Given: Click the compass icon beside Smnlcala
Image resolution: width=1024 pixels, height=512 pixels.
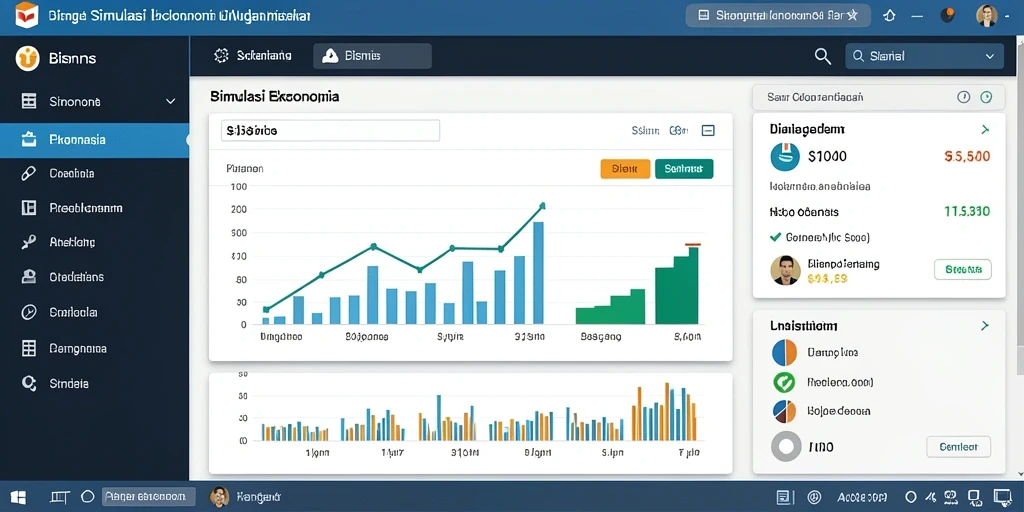Looking at the screenshot, I should pos(29,312).
